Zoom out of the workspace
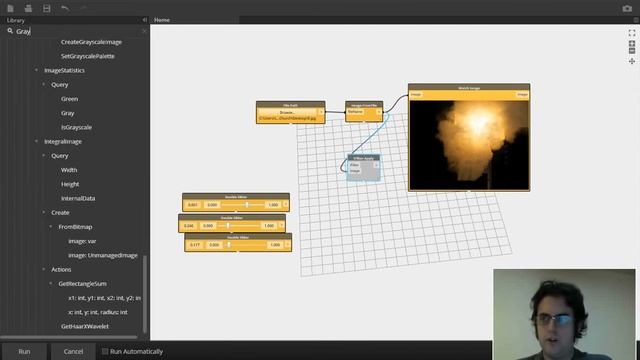640x360 pixels. [x=632, y=51]
